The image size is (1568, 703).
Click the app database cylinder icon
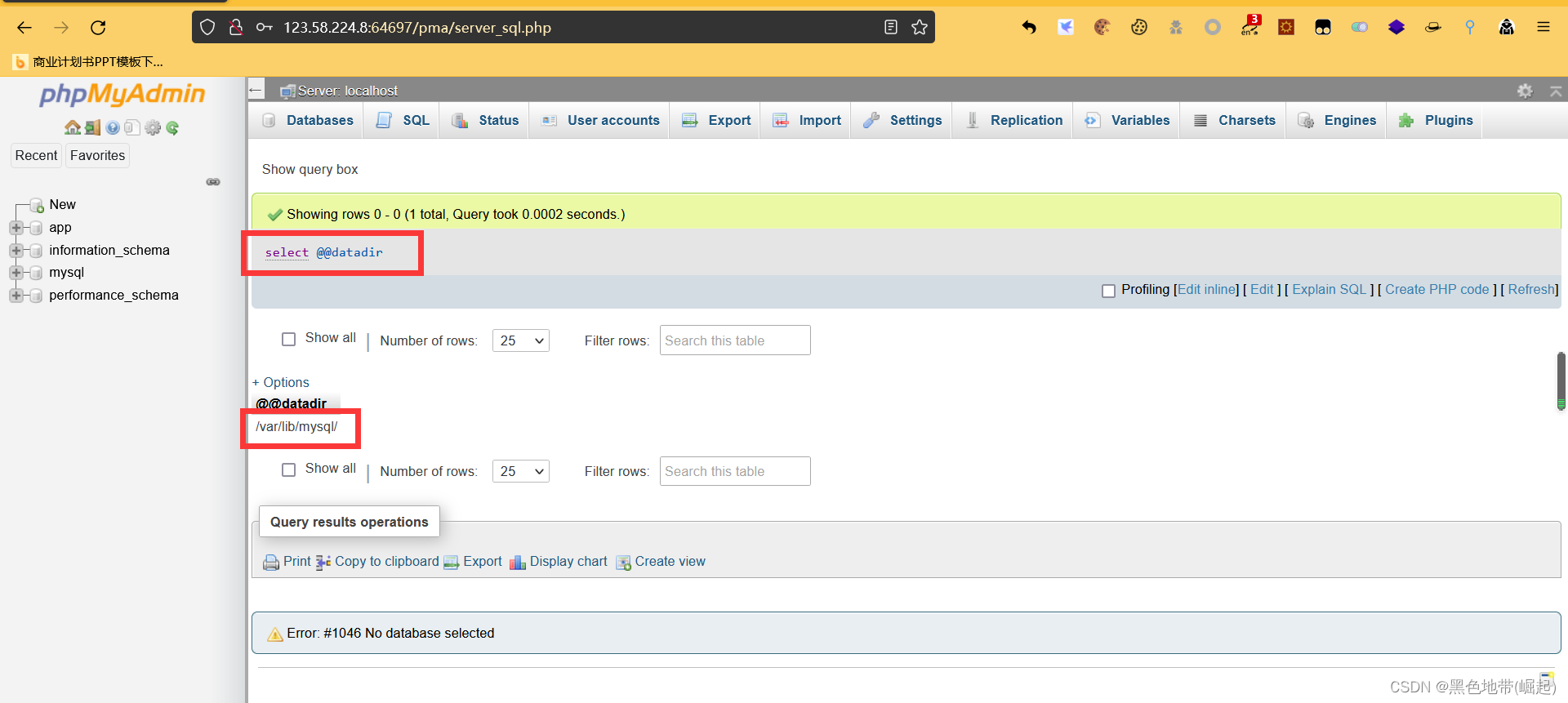36,228
